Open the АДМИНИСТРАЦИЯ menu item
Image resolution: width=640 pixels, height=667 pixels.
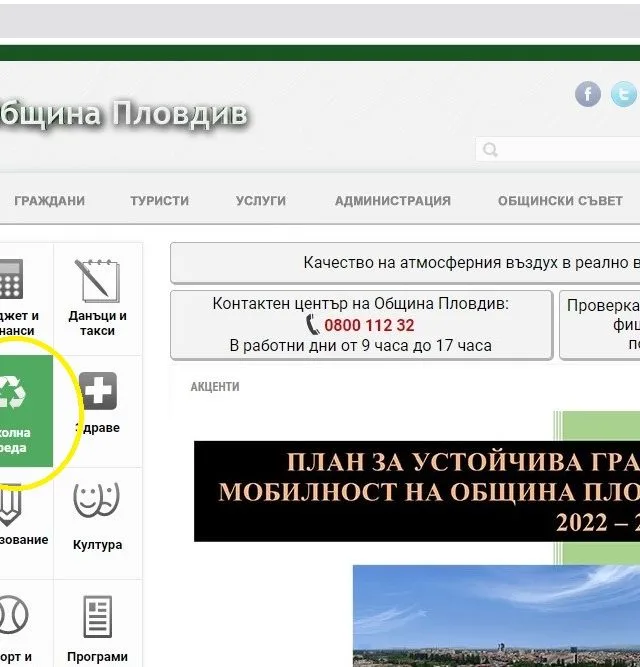393,201
